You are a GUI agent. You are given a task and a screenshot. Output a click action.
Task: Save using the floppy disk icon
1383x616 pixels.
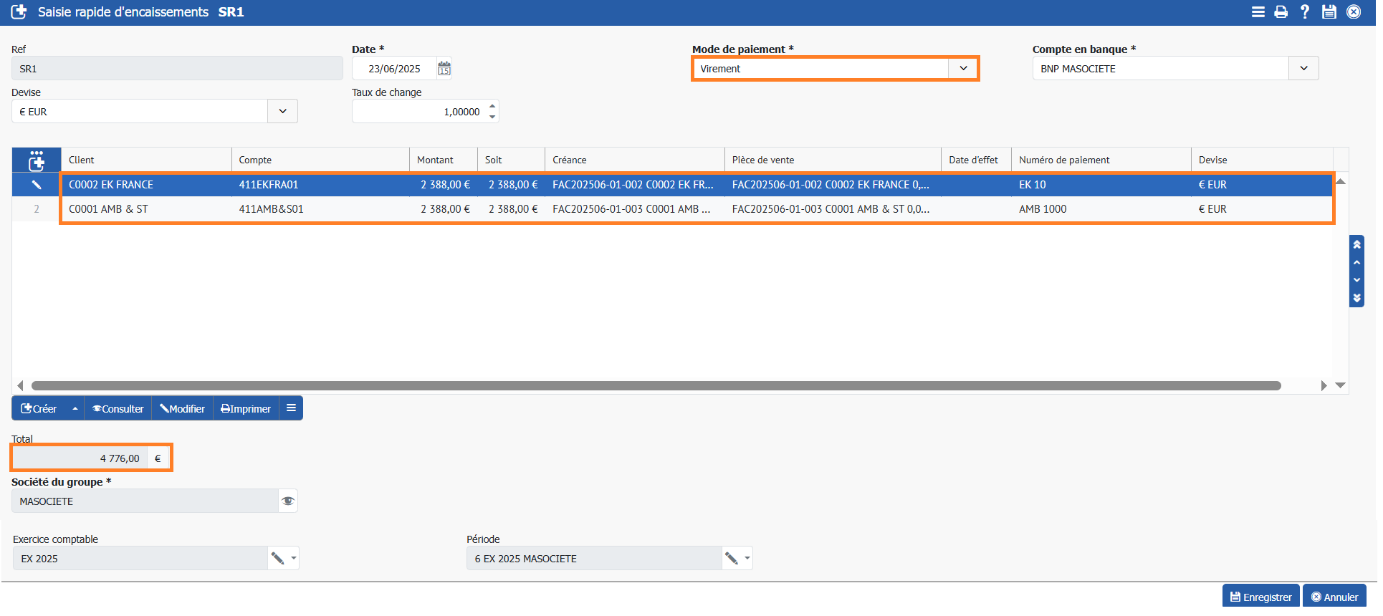(1329, 12)
